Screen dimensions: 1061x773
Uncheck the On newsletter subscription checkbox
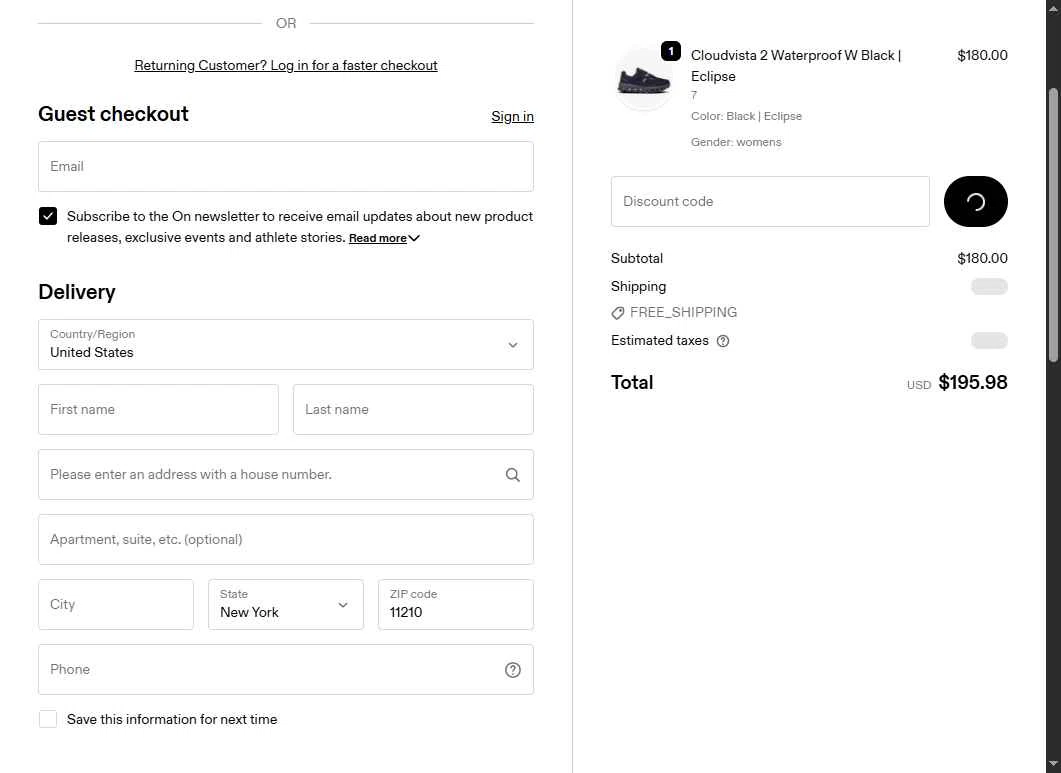tap(48, 217)
